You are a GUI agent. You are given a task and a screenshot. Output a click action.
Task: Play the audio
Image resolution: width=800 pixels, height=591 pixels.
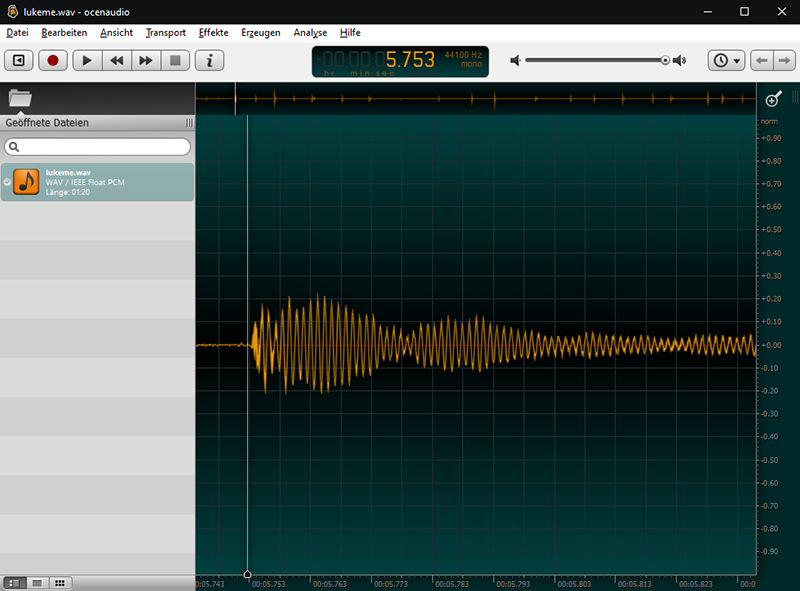click(x=87, y=61)
